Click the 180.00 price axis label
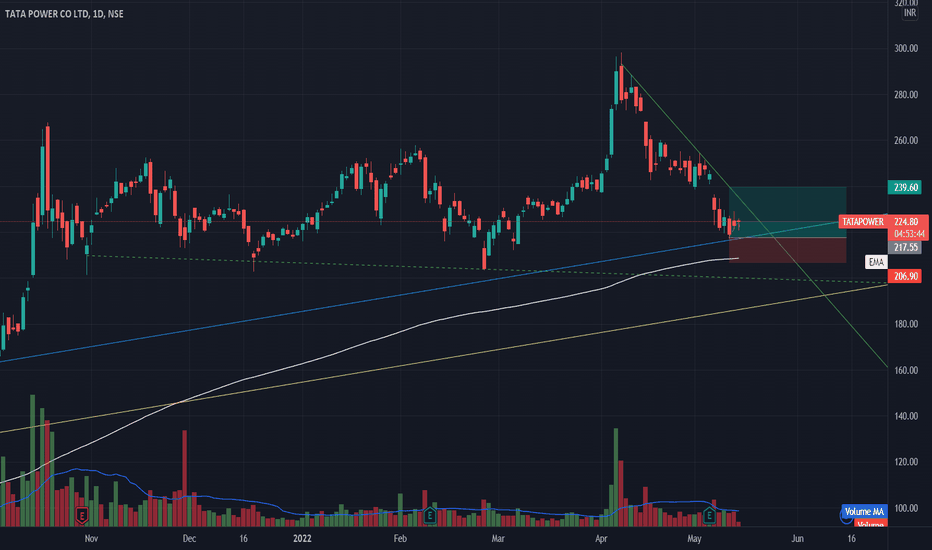Image resolution: width=932 pixels, height=550 pixels. point(906,324)
